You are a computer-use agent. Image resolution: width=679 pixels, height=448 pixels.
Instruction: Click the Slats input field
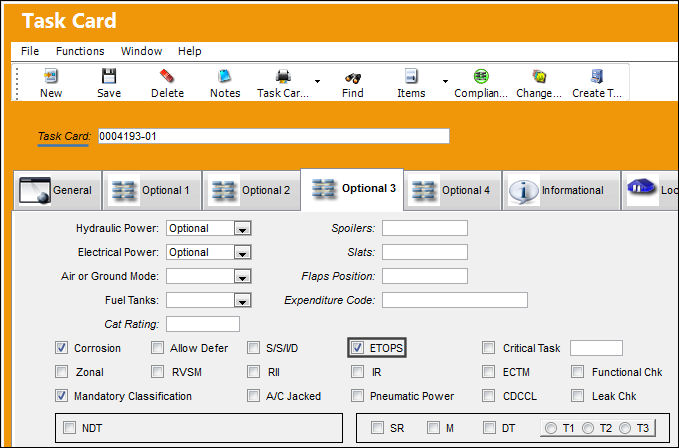[425, 252]
